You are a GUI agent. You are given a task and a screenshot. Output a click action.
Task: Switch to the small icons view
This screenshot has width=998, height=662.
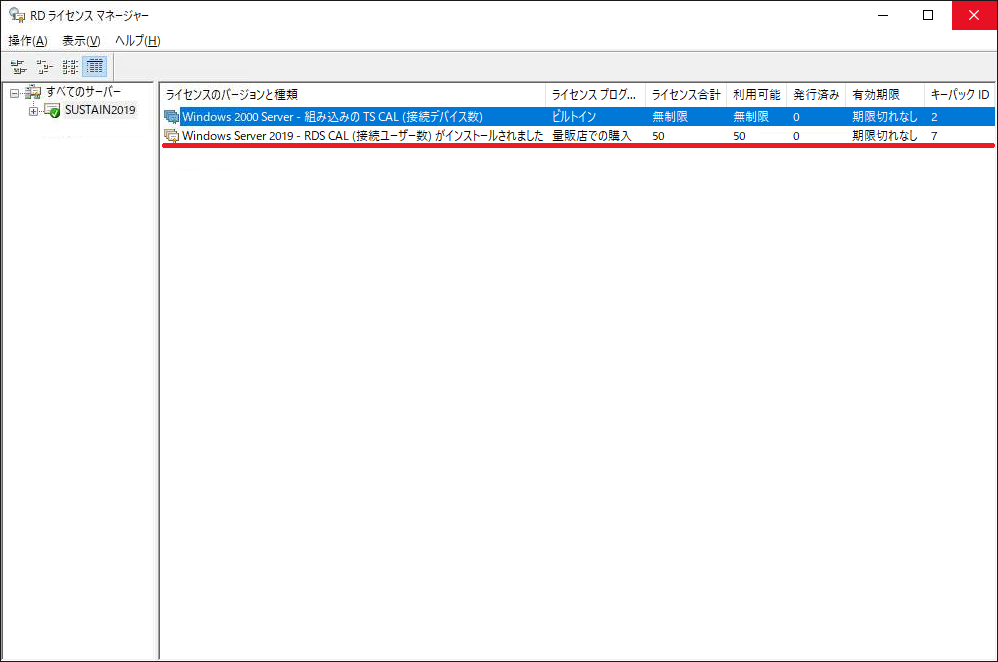(45, 66)
